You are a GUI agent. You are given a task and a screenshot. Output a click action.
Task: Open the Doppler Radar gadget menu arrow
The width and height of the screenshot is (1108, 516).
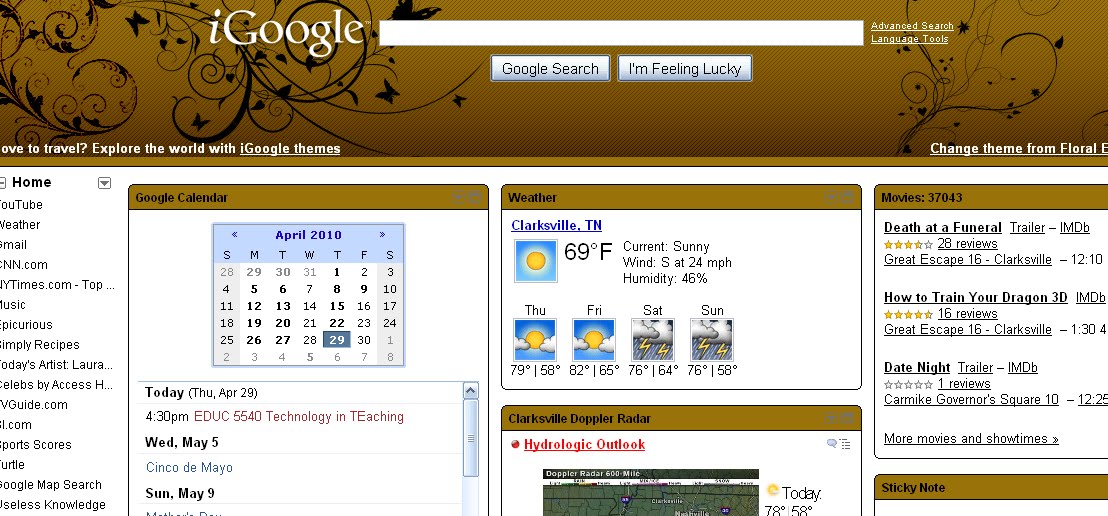[x=832, y=418]
